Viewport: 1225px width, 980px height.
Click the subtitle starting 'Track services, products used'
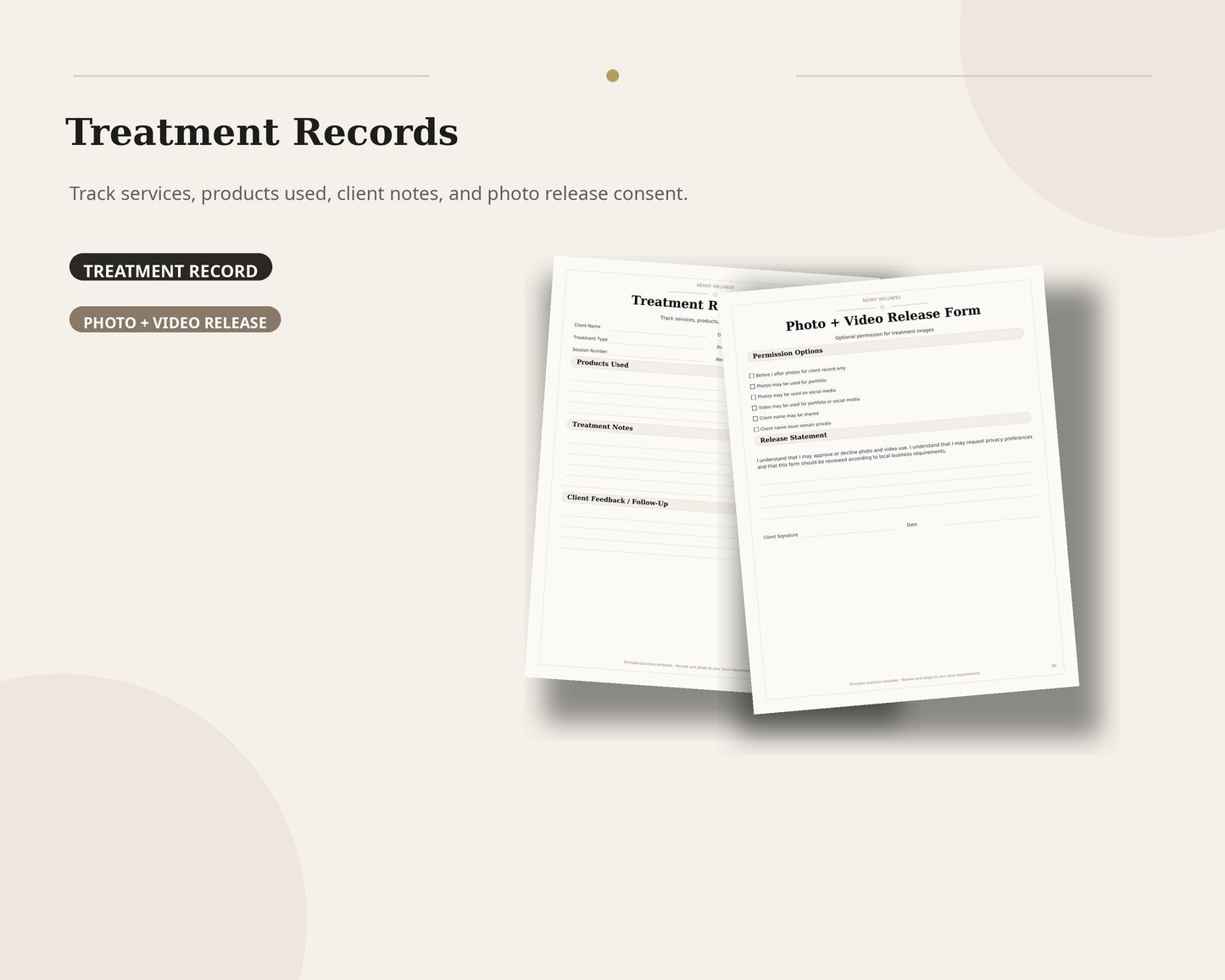click(378, 194)
